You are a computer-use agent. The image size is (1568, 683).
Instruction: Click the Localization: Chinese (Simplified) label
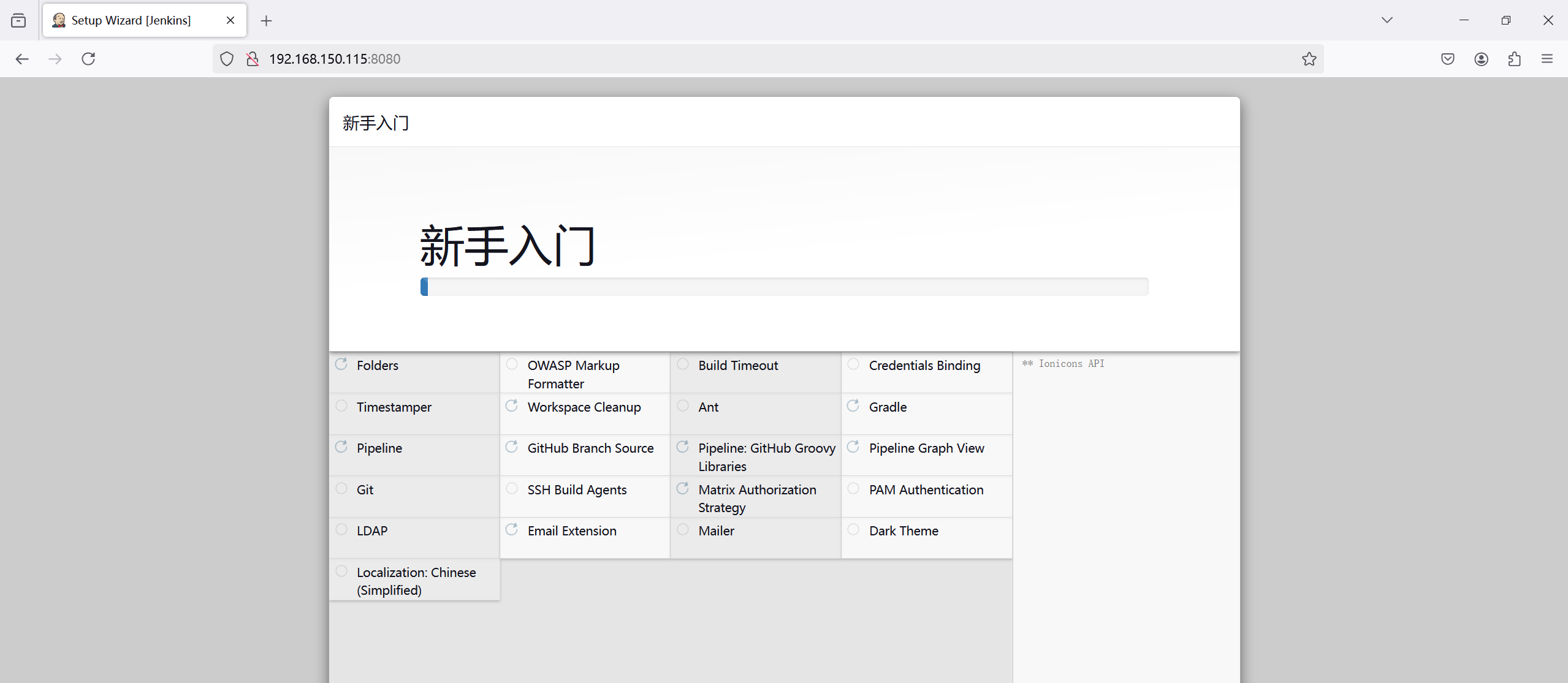pos(416,581)
